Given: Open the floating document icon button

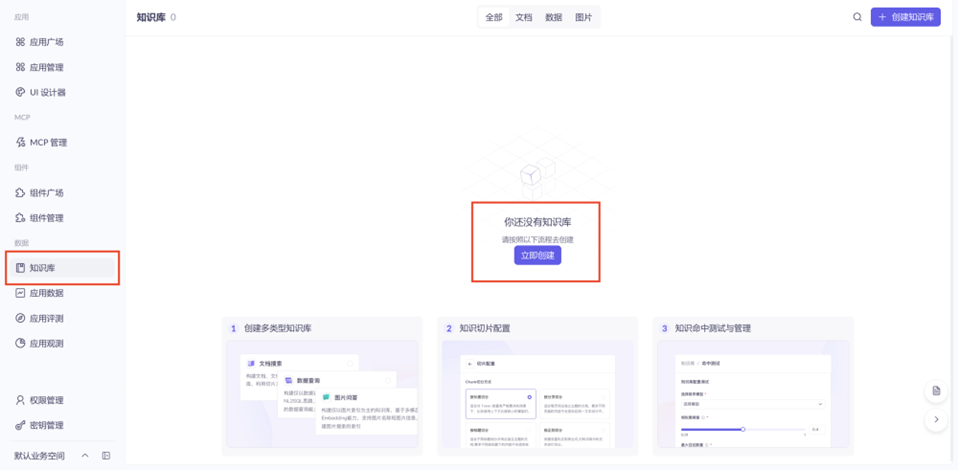Looking at the screenshot, I should (x=936, y=391).
